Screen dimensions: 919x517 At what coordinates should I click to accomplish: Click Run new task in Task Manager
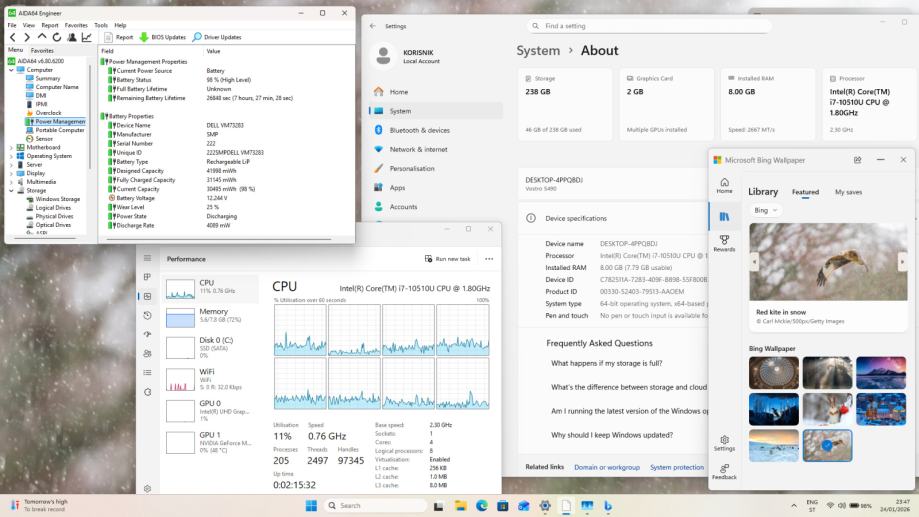[448, 258]
